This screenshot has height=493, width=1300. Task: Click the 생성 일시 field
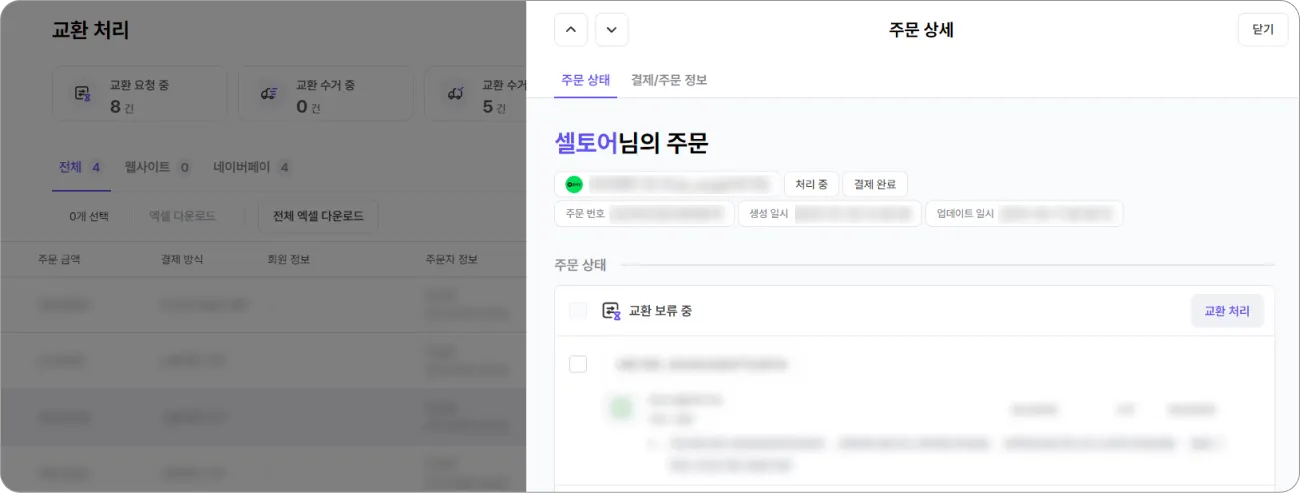[x=830, y=214]
